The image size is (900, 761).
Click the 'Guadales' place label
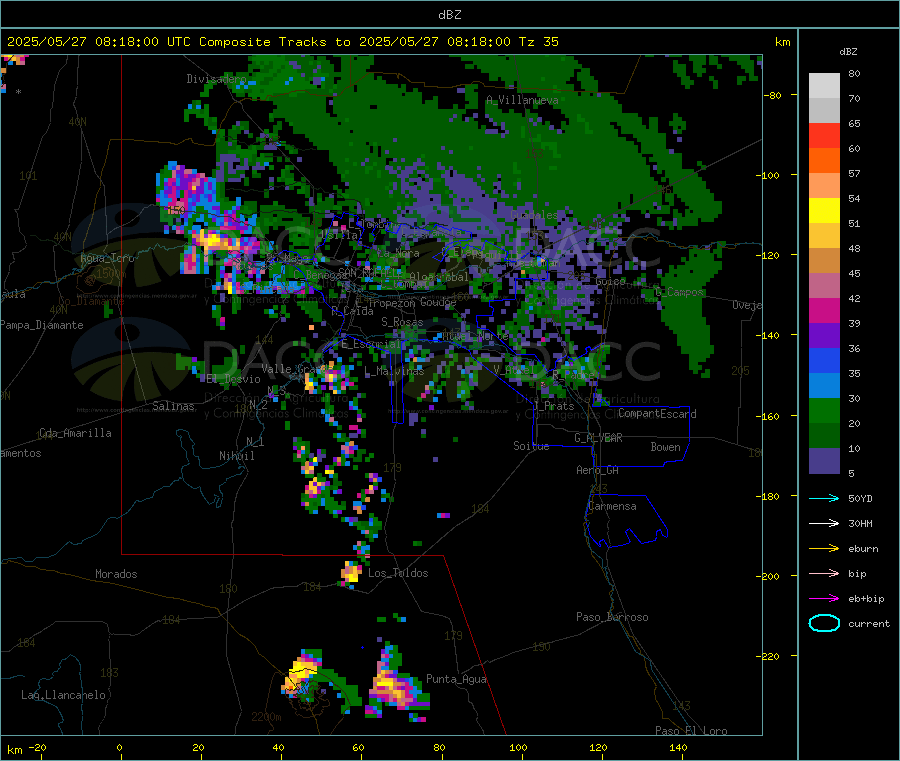pos(534,215)
